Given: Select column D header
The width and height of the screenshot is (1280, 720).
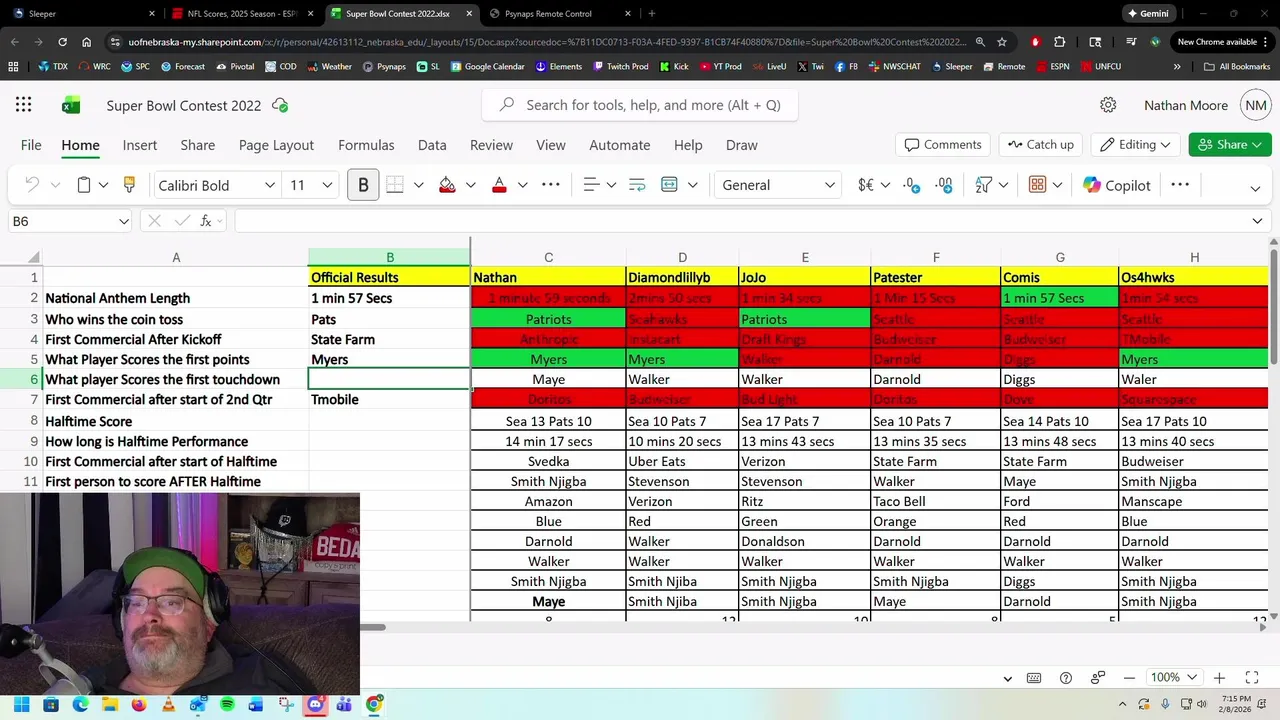Looking at the screenshot, I should [x=683, y=258].
